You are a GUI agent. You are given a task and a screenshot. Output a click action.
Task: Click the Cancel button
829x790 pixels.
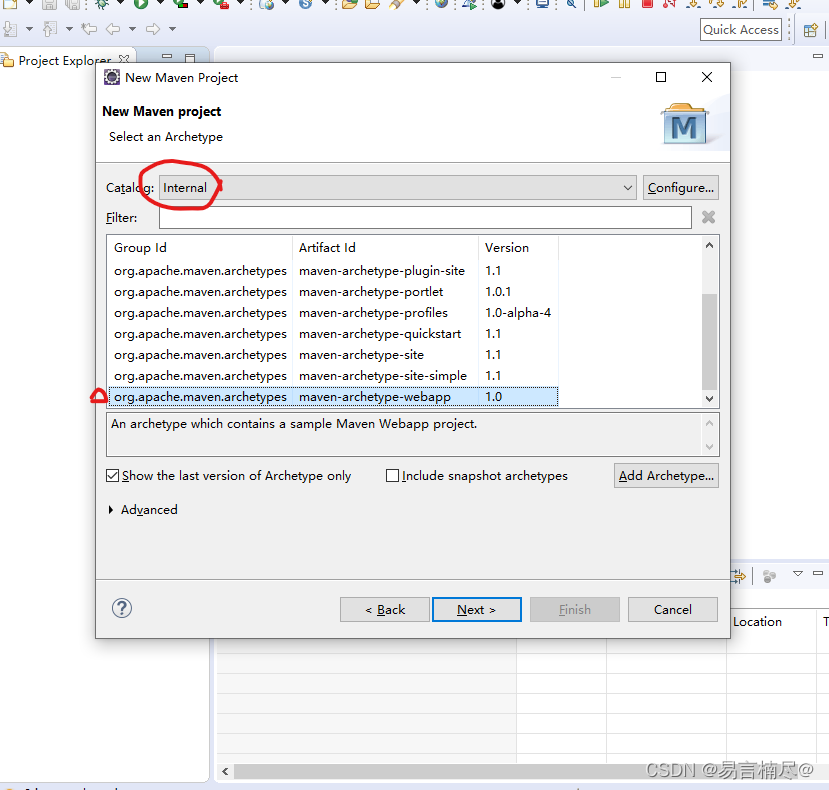point(673,610)
